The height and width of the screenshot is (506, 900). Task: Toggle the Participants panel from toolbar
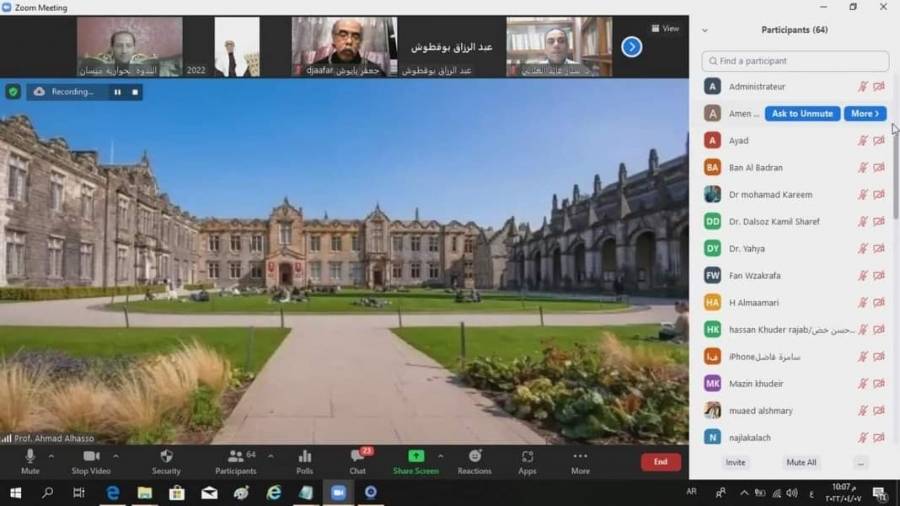coord(236,461)
